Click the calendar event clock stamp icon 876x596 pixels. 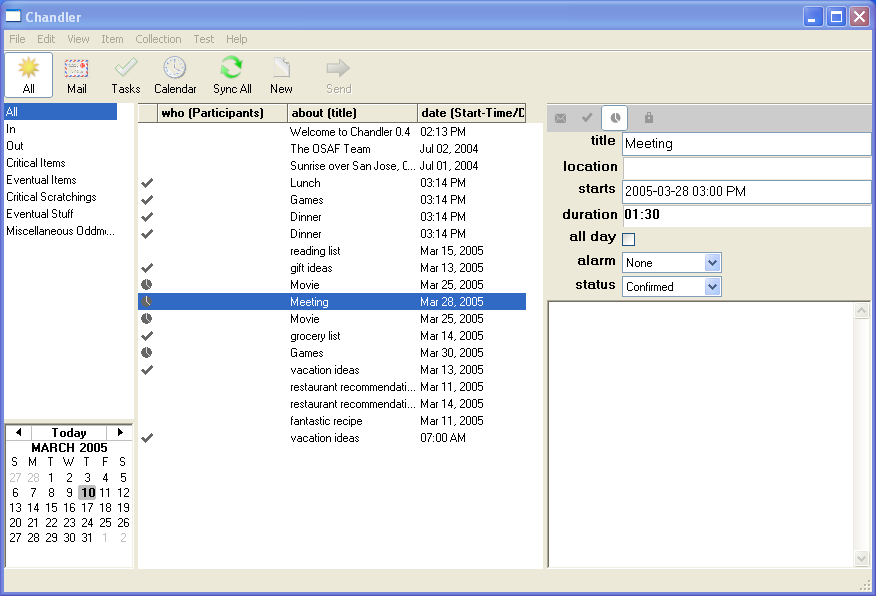(x=615, y=118)
